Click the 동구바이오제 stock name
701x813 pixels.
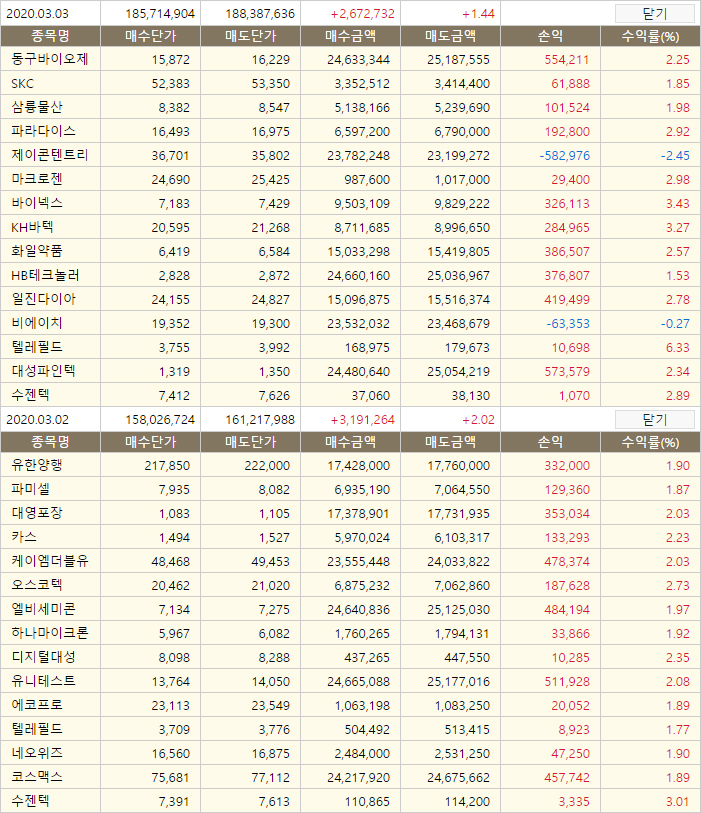50,59
